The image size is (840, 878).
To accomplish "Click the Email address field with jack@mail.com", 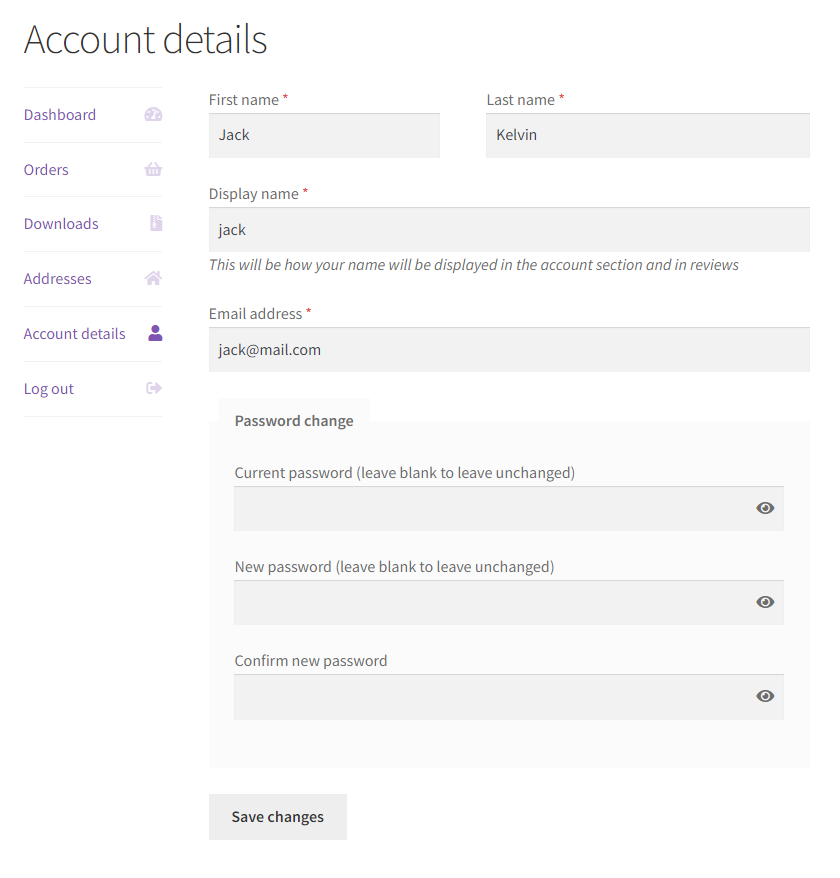I will pyautogui.click(x=510, y=349).
